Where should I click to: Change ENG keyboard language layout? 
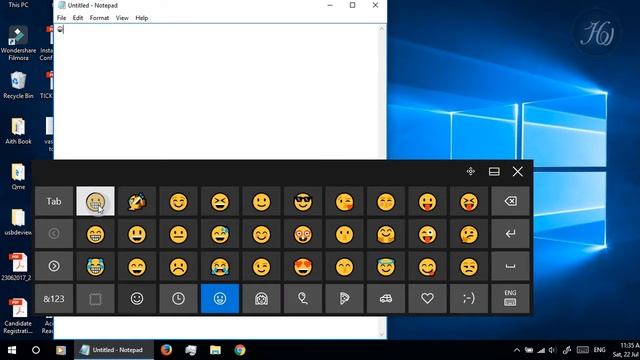coord(510,299)
